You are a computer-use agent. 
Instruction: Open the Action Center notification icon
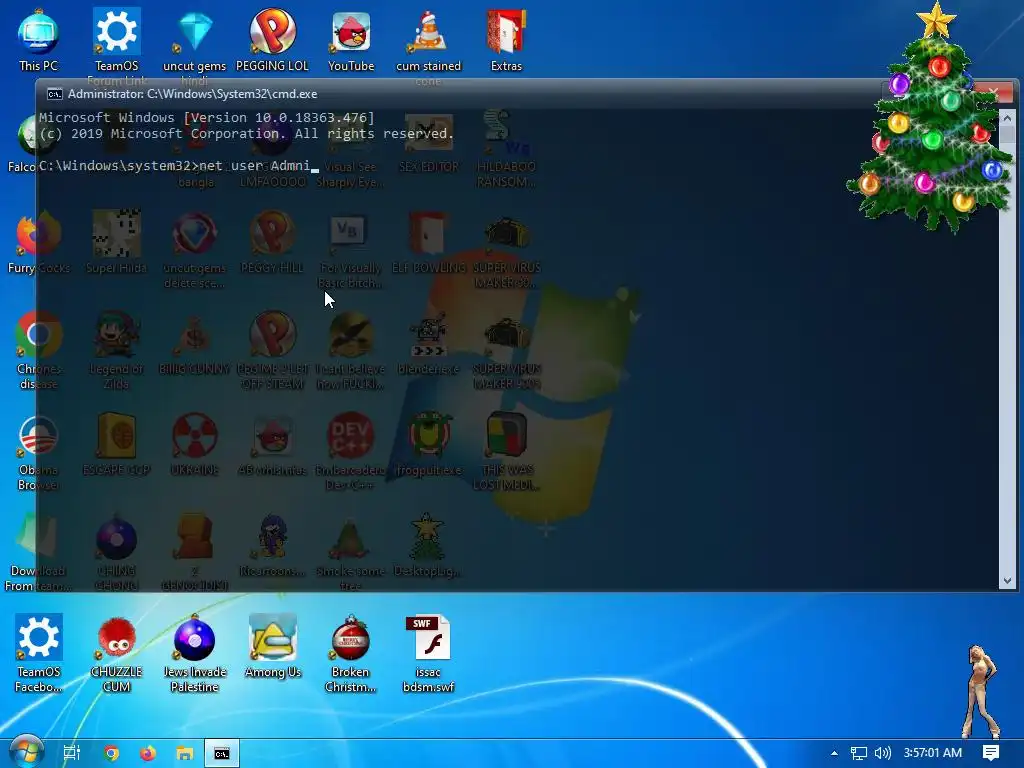pos(991,753)
